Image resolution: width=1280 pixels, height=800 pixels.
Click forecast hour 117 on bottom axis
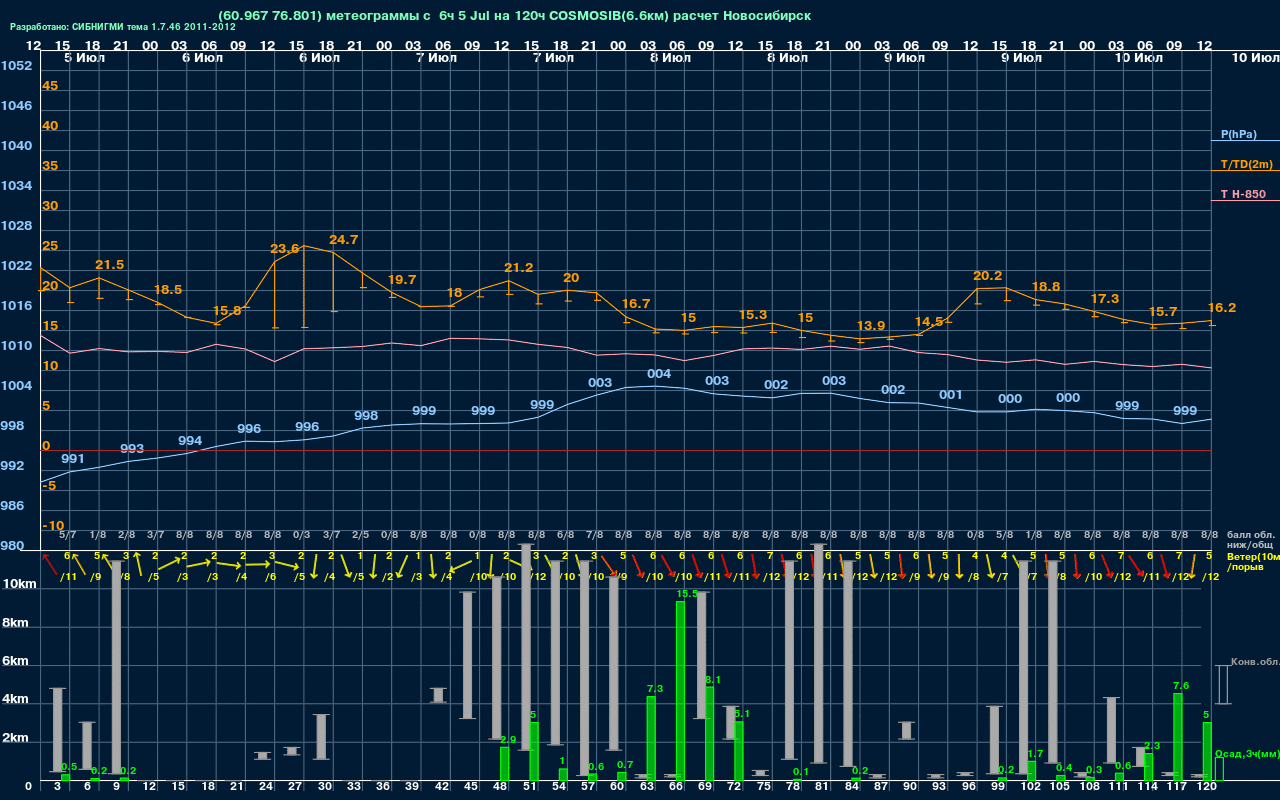click(x=1177, y=788)
